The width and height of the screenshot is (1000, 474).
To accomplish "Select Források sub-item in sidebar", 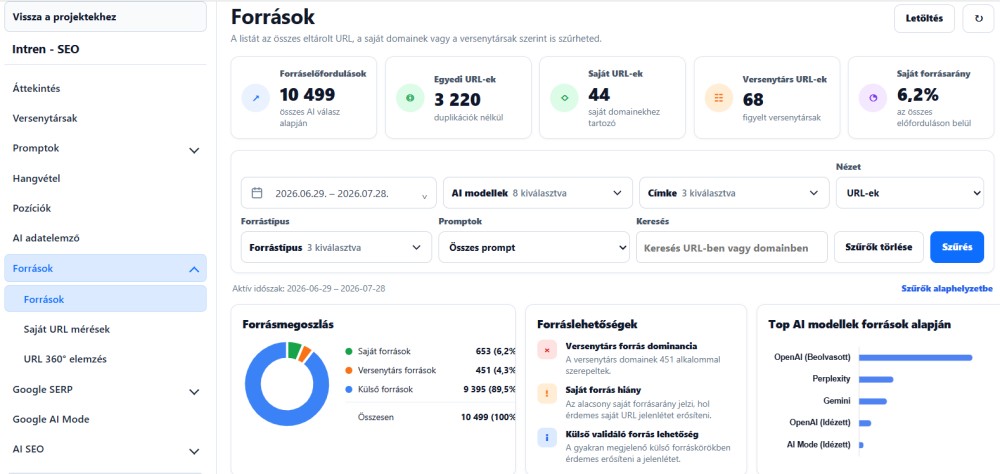I will pos(105,299).
